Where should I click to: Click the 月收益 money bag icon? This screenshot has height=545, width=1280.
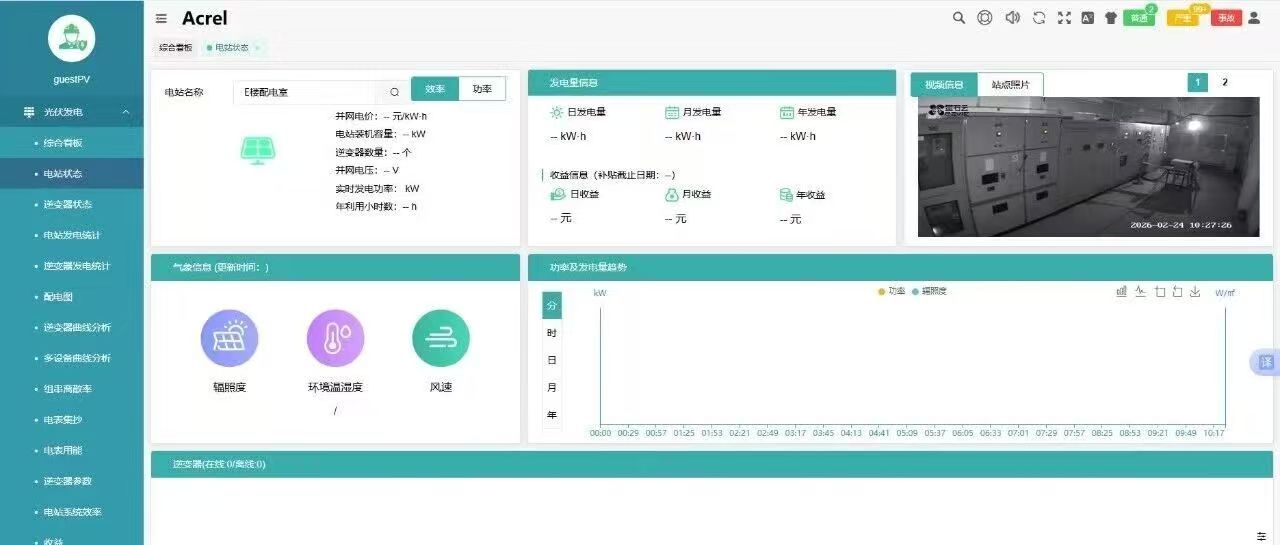[x=672, y=195]
